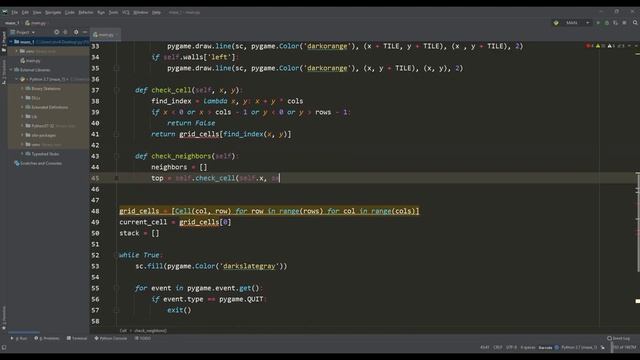The height and width of the screenshot is (360, 640).
Task: Expand the venv folder under maze_1
Action: [16, 51]
